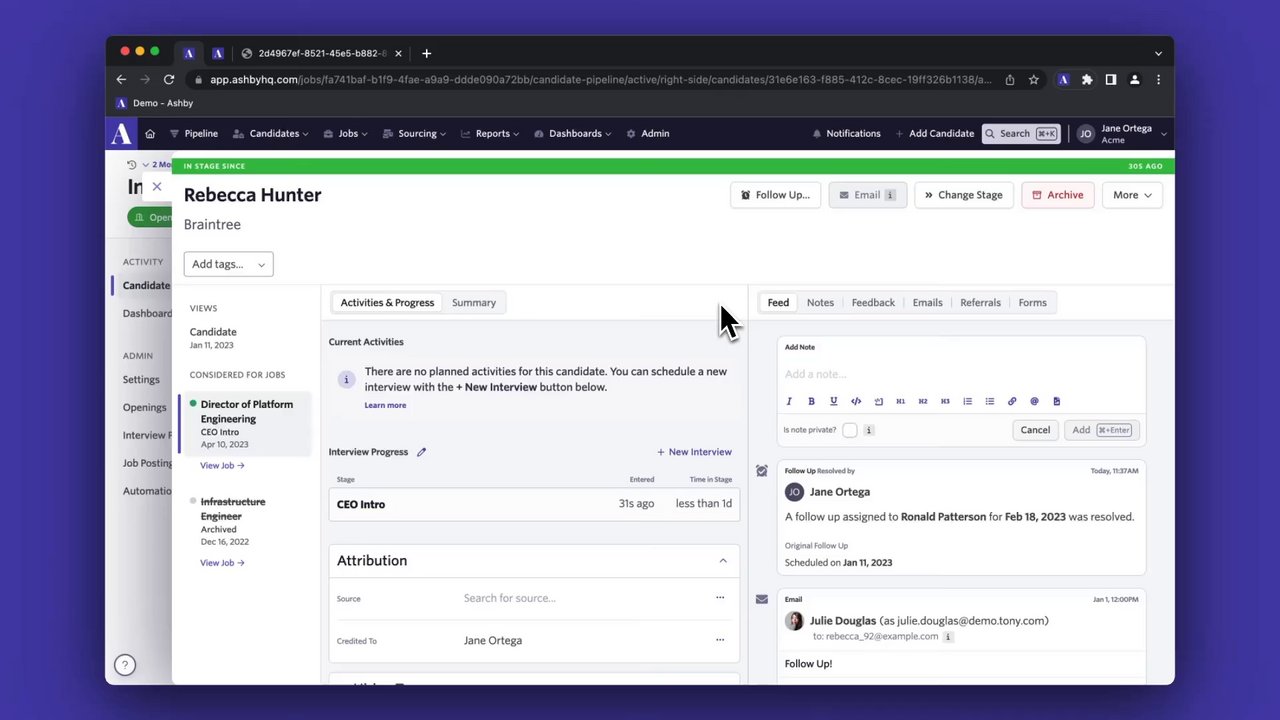
Task: Expand the Reports navigation menu
Action: click(x=490, y=133)
